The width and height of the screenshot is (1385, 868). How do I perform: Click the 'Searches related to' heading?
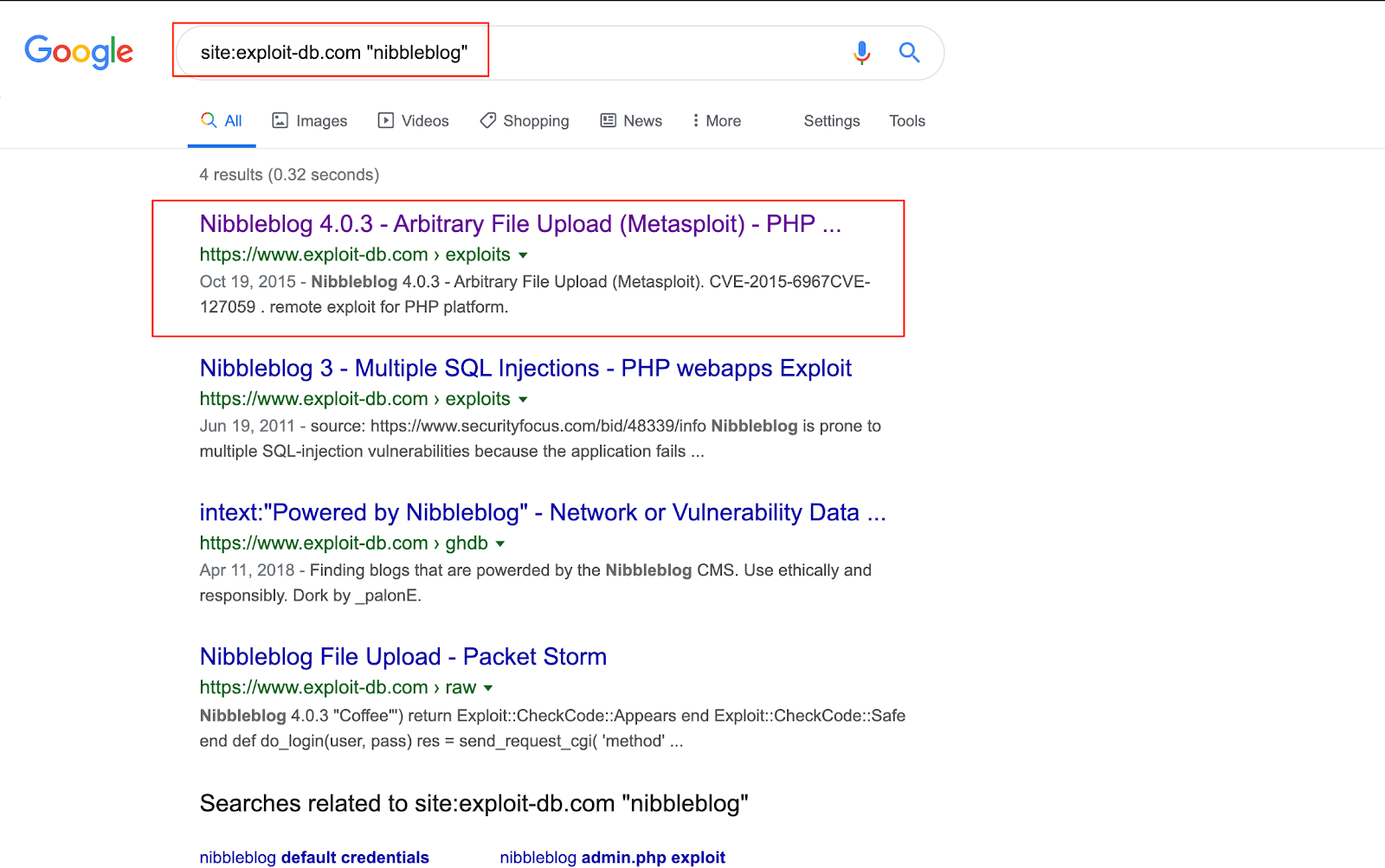[x=474, y=804]
